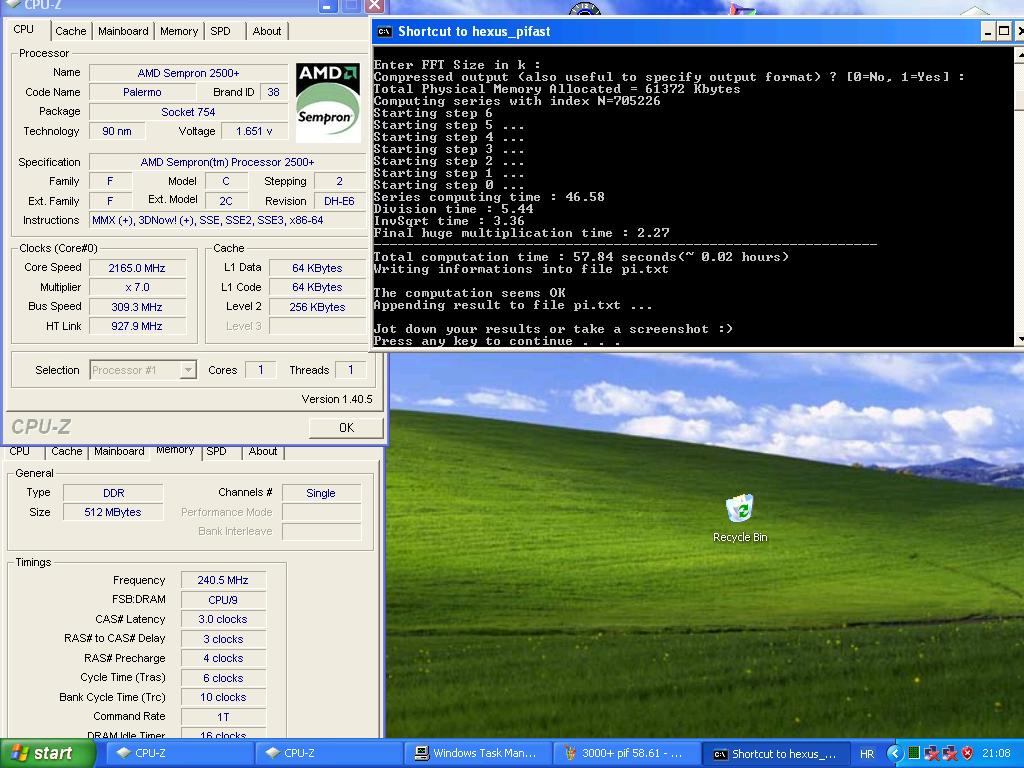Open the Mainboard tab in CPU-Z processor window
The width and height of the screenshot is (1024, 768).
pos(123,31)
